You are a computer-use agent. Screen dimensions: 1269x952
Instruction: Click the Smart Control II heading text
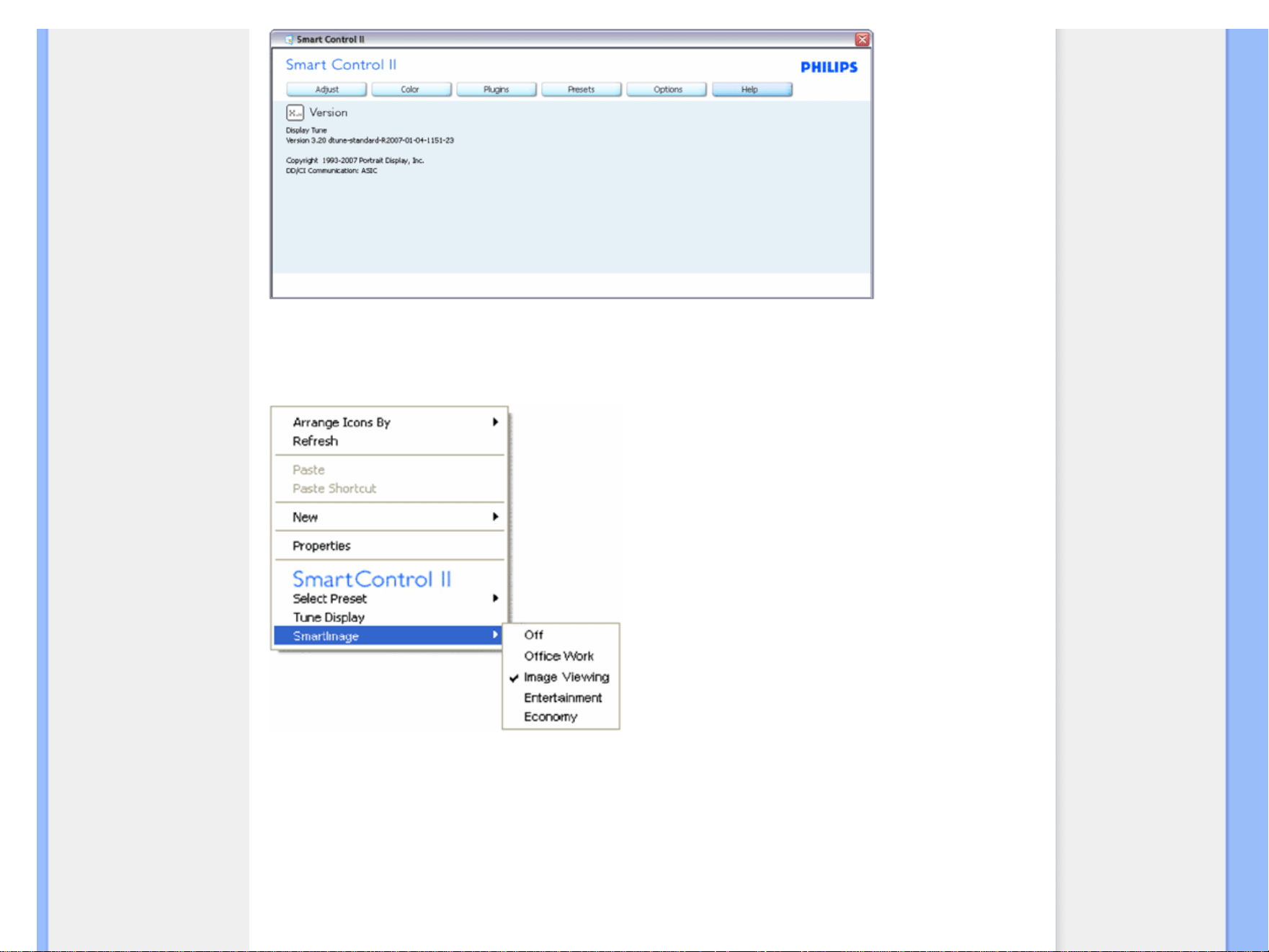point(341,65)
